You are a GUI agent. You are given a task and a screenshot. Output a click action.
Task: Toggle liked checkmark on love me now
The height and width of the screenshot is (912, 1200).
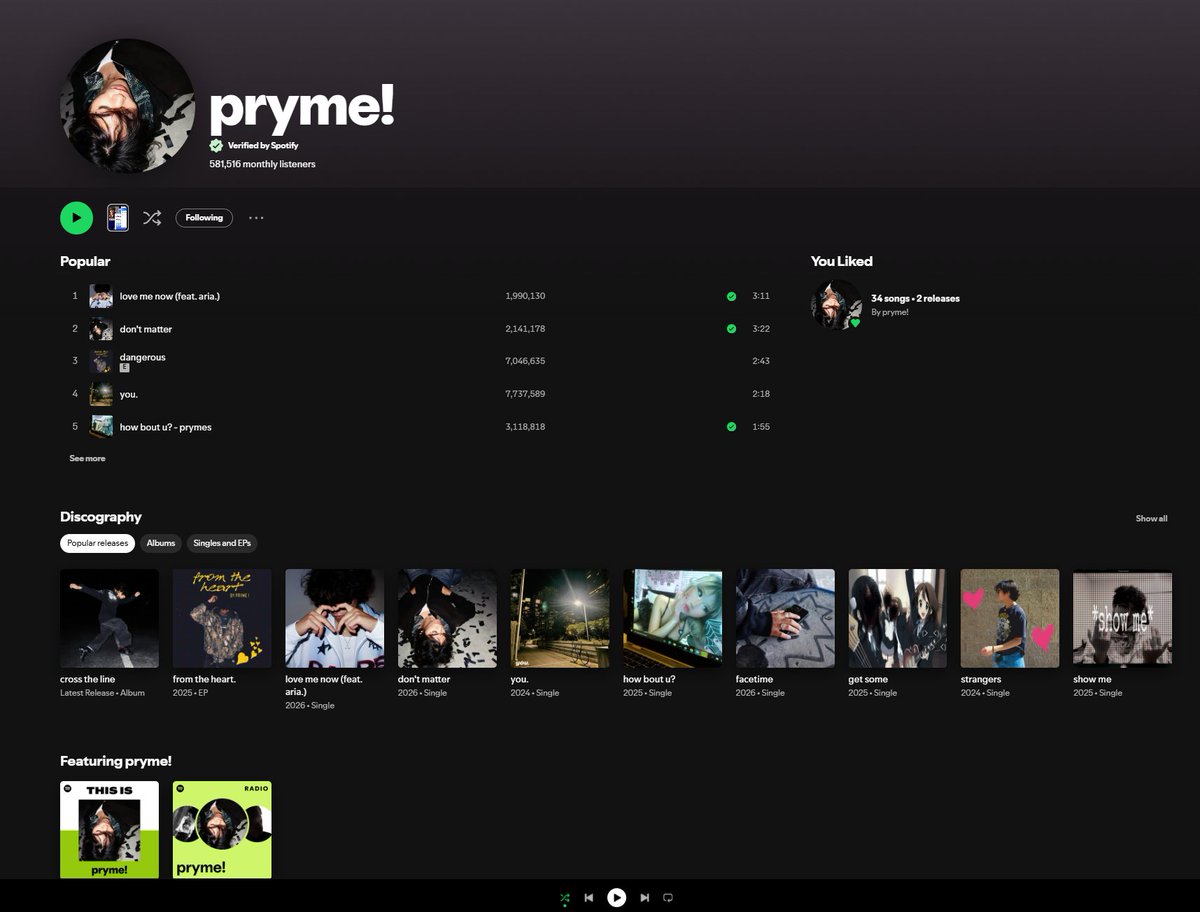pyautogui.click(x=731, y=296)
